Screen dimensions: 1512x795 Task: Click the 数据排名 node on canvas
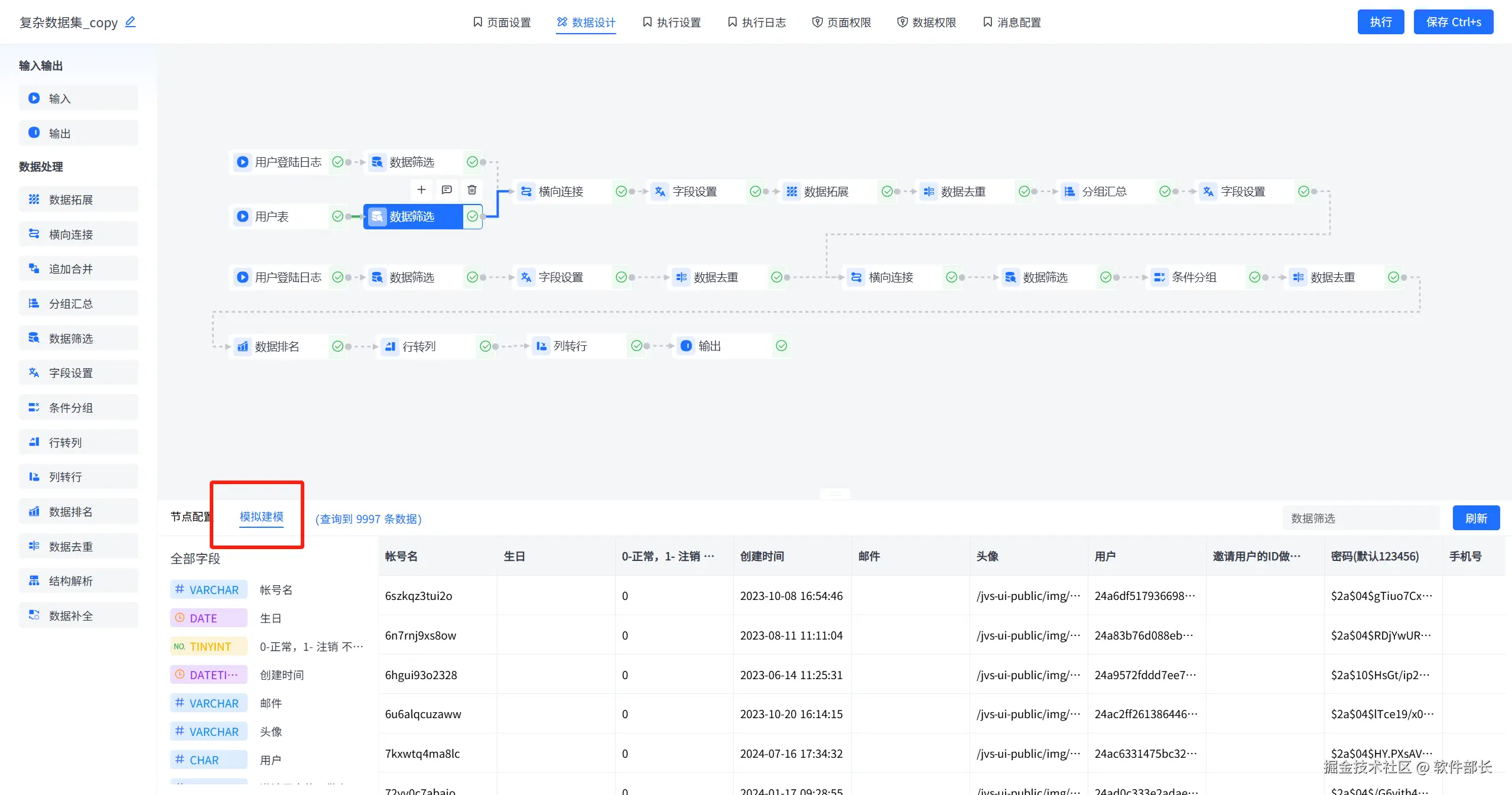[277, 346]
